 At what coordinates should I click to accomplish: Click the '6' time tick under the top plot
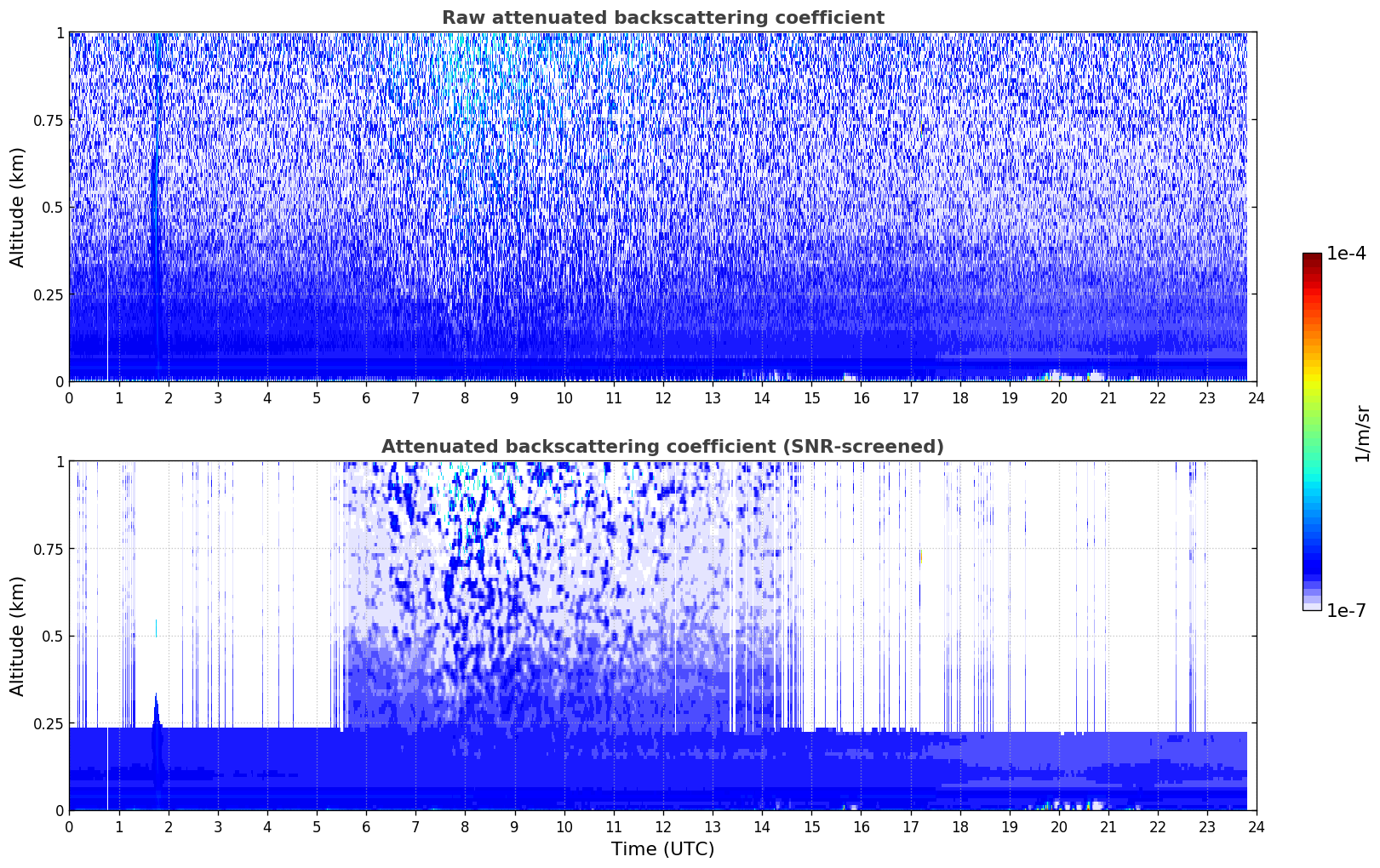click(366, 397)
